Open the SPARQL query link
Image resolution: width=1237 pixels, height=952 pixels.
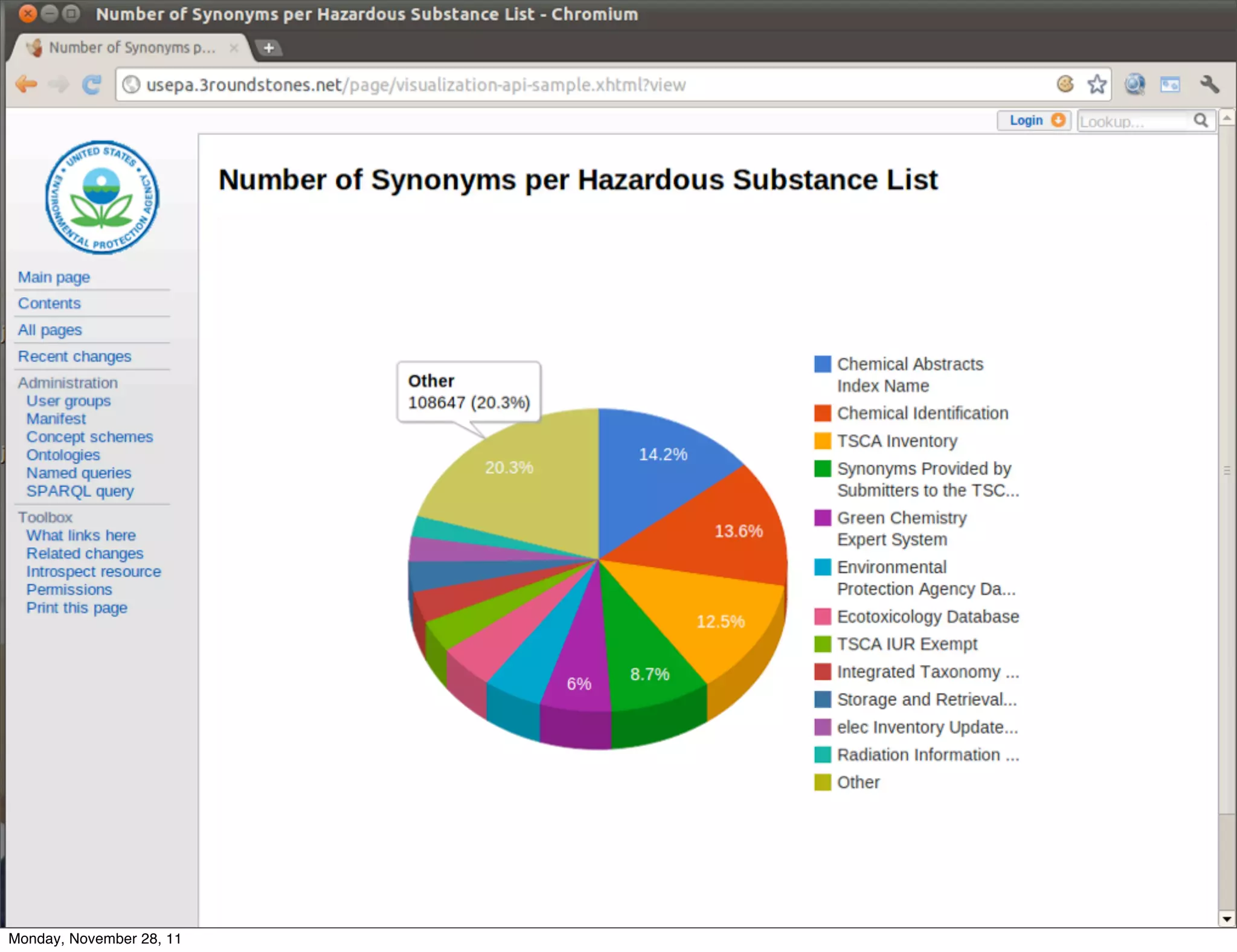(x=80, y=491)
